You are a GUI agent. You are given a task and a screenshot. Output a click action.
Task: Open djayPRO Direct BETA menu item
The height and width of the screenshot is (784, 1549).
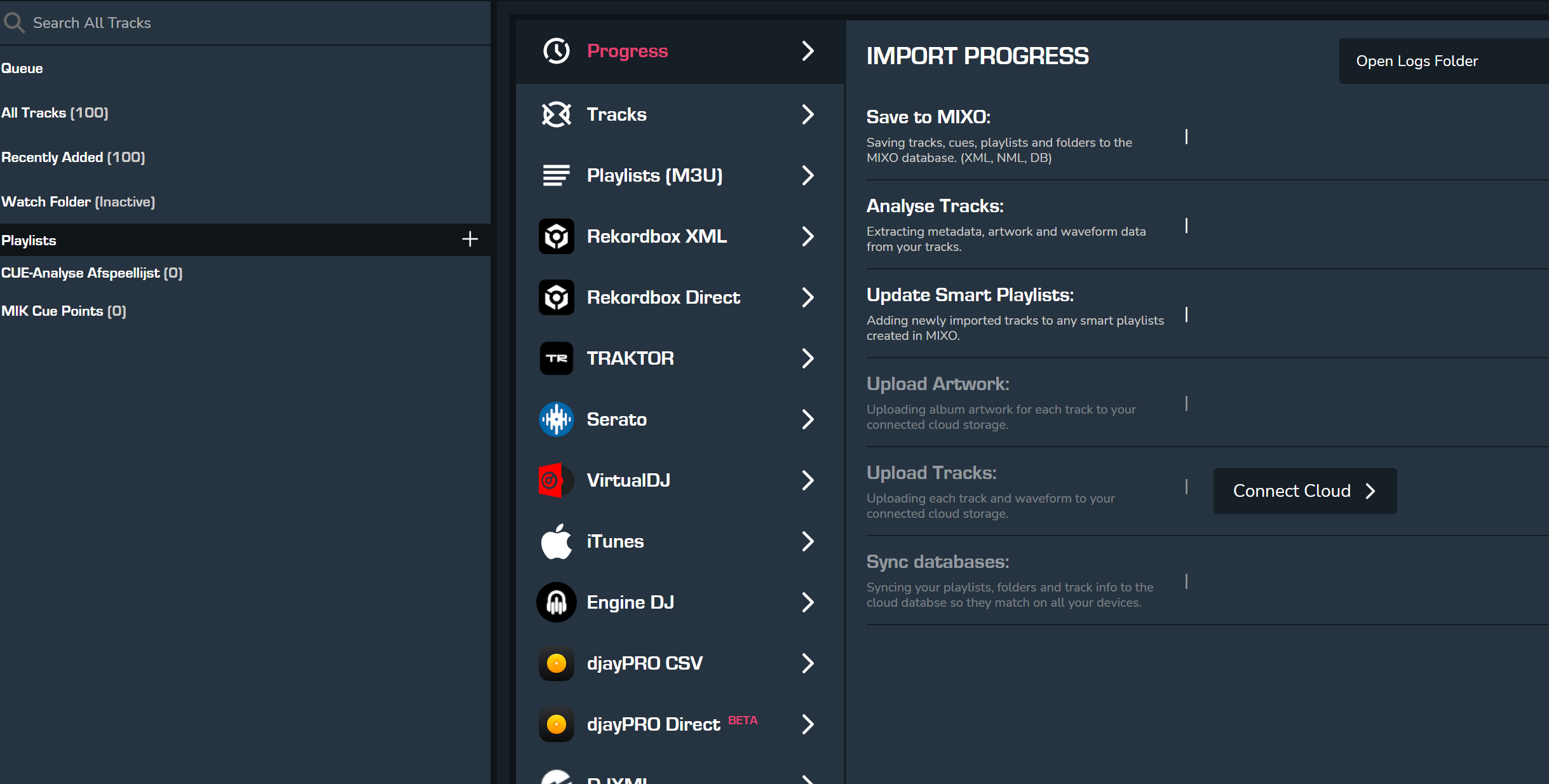[x=653, y=724]
